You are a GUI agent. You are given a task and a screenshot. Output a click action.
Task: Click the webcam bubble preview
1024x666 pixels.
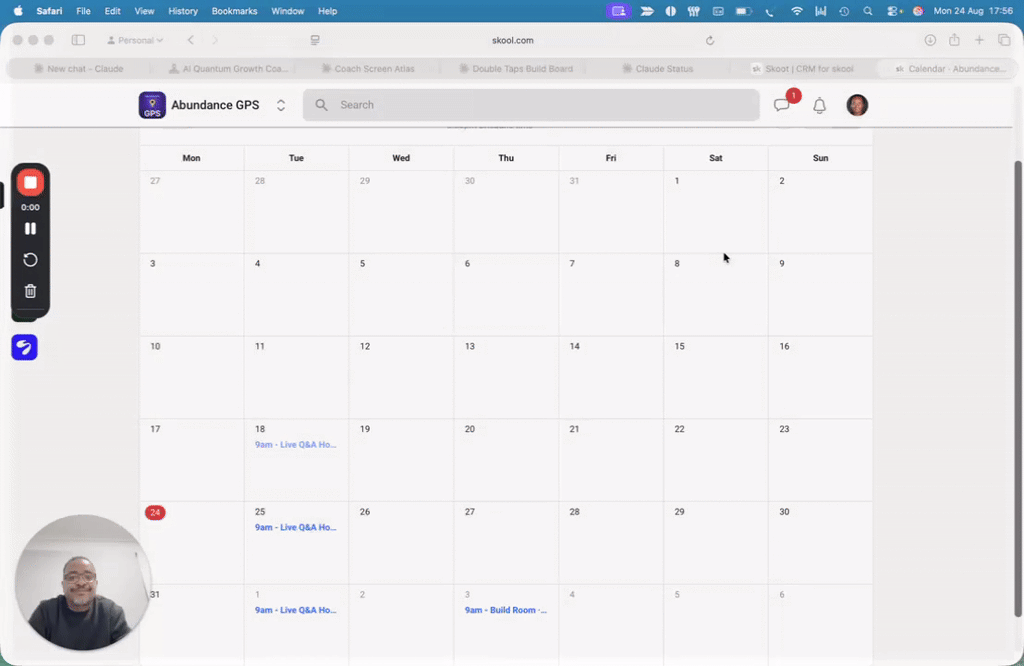pyautogui.click(x=82, y=582)
